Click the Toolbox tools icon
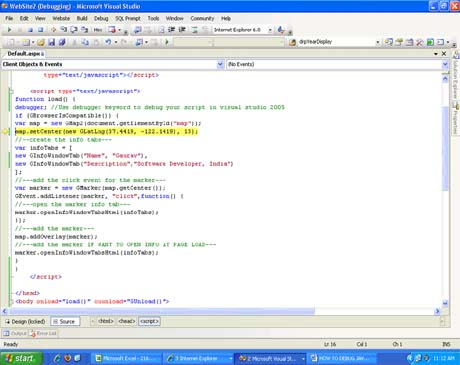Image resolution: width=460 pixels, height=365 pixels. pyautogui.click(x=420, y=42)
